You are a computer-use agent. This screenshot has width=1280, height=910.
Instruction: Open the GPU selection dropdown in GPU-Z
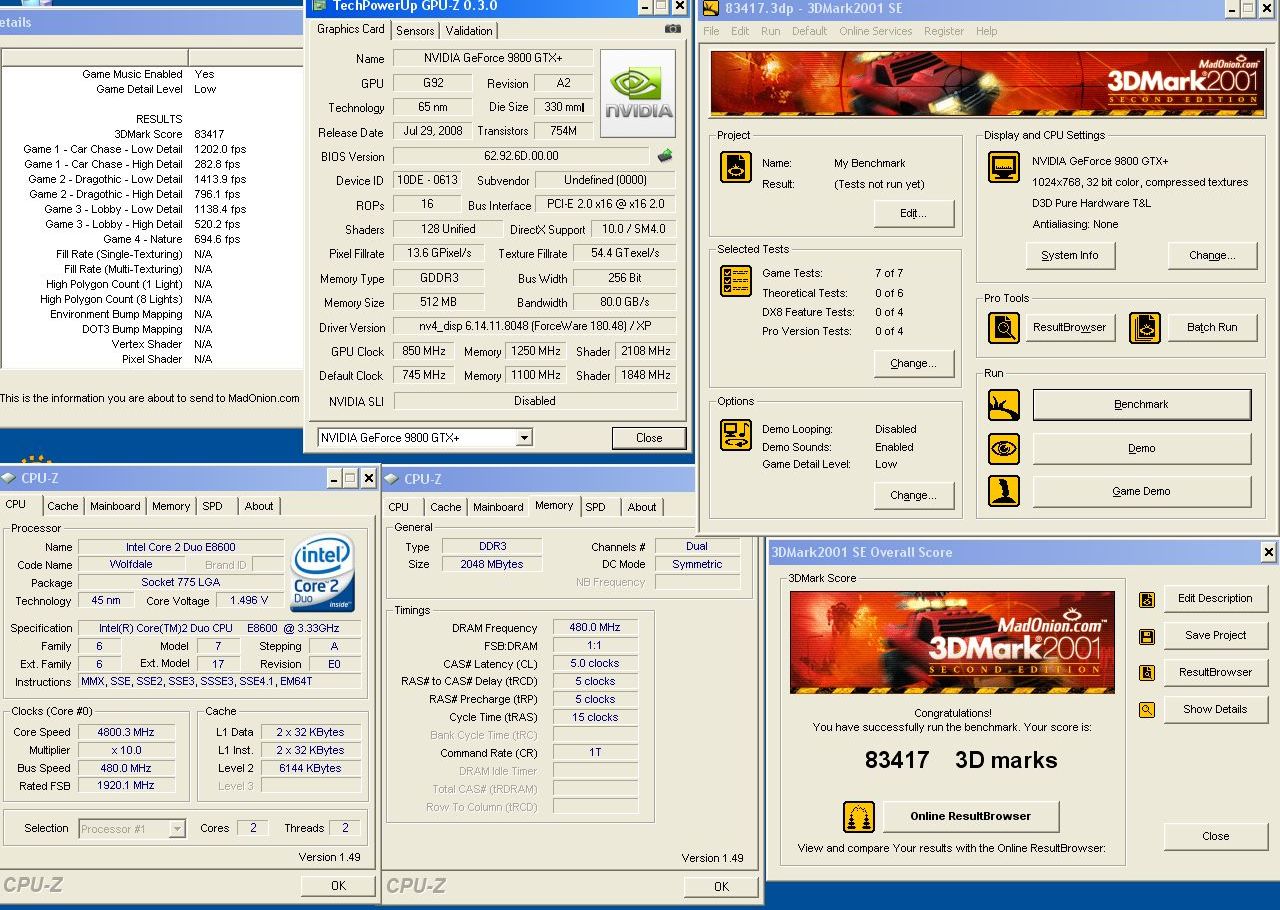pos(524,438)
